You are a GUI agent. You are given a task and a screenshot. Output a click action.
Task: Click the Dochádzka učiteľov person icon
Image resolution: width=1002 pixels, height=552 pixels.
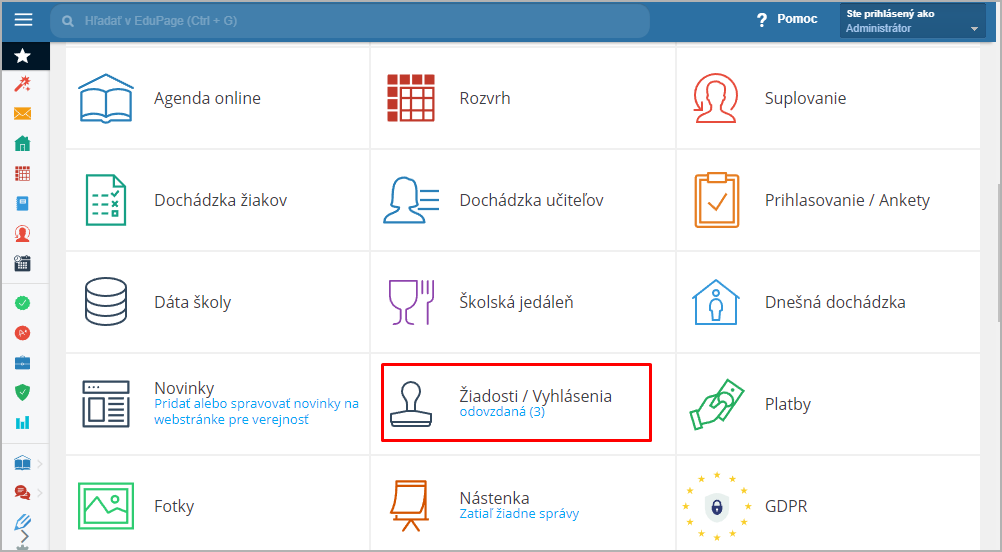(411, 200)
